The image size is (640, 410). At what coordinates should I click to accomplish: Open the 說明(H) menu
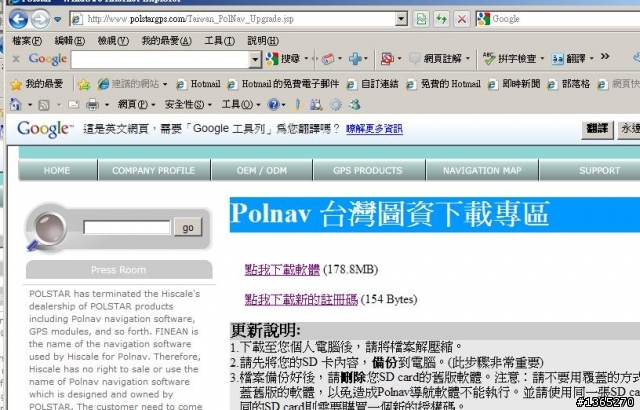click(263, 41)
